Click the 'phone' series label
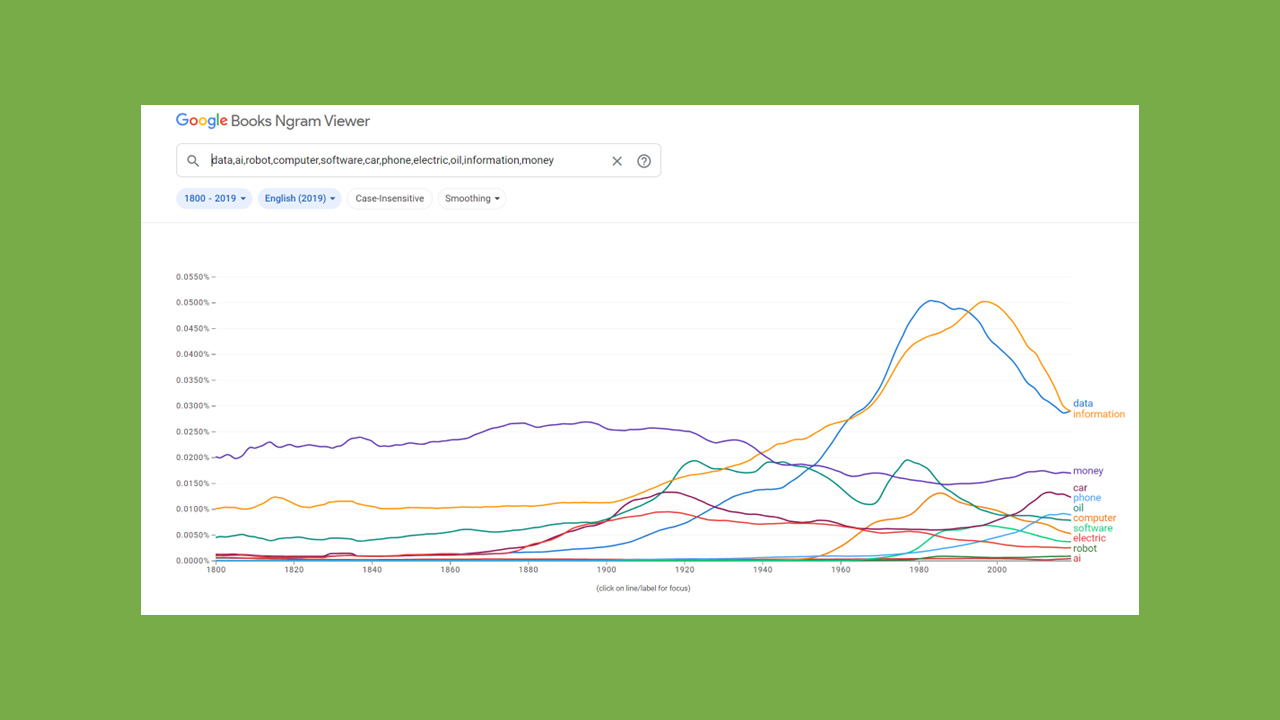 point(1086,498)
